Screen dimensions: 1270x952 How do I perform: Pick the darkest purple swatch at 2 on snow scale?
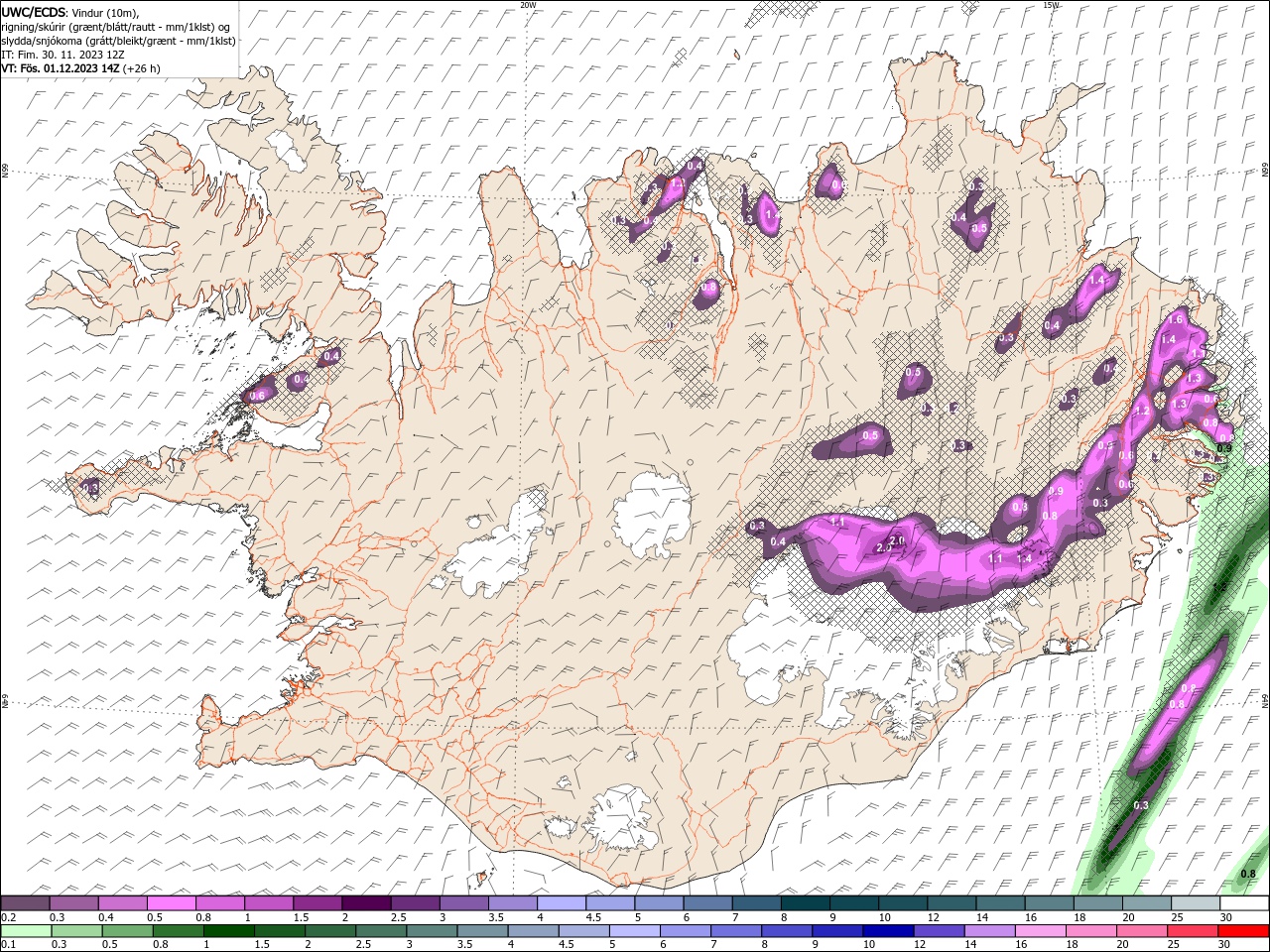(365, 903)
